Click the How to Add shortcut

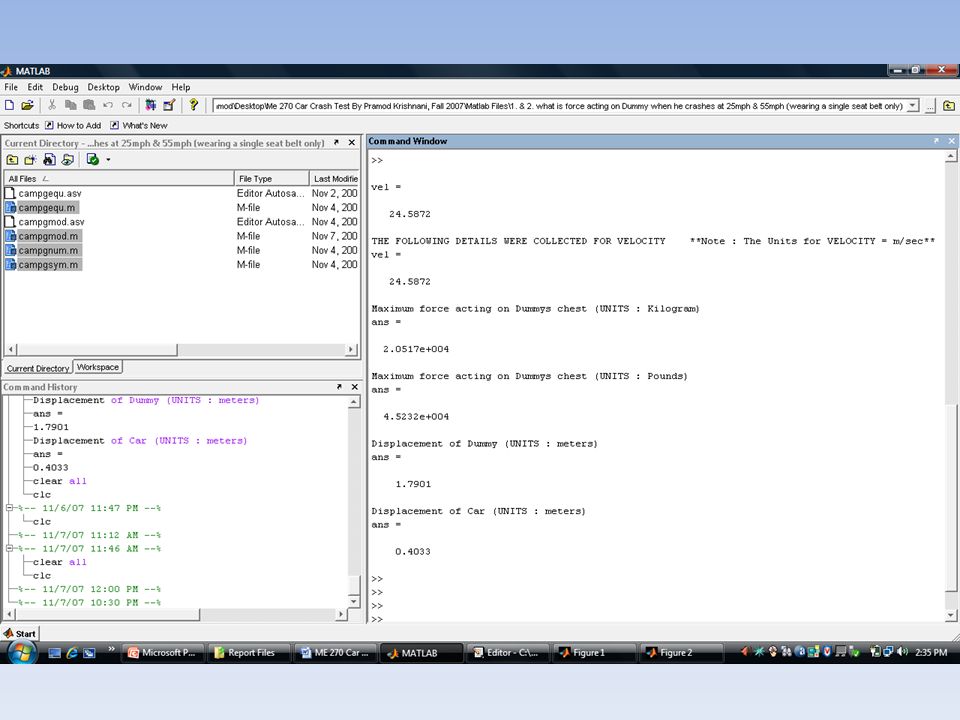coord(73,126)
